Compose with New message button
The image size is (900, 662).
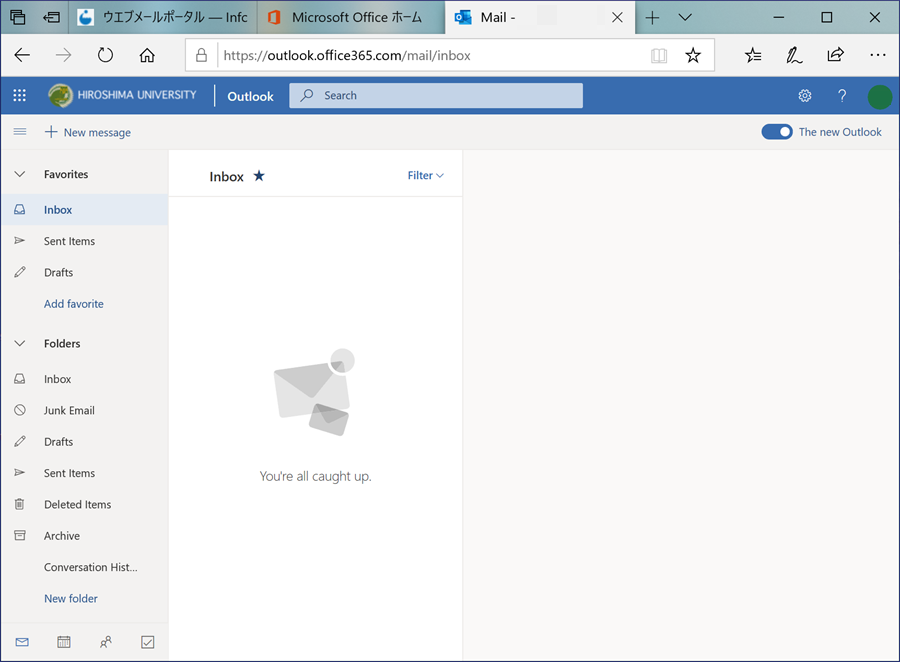(x=88, y=132)
